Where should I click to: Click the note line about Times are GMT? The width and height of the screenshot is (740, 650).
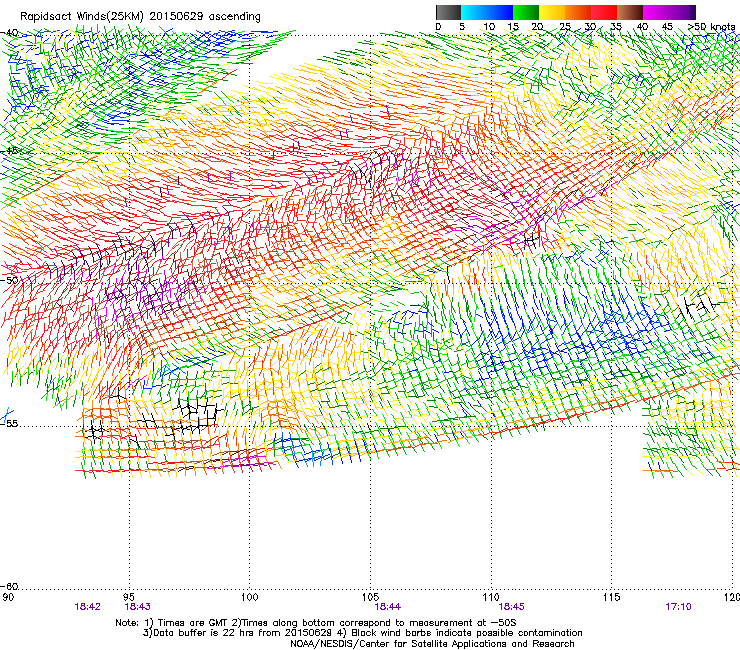[x=315, y=623]
